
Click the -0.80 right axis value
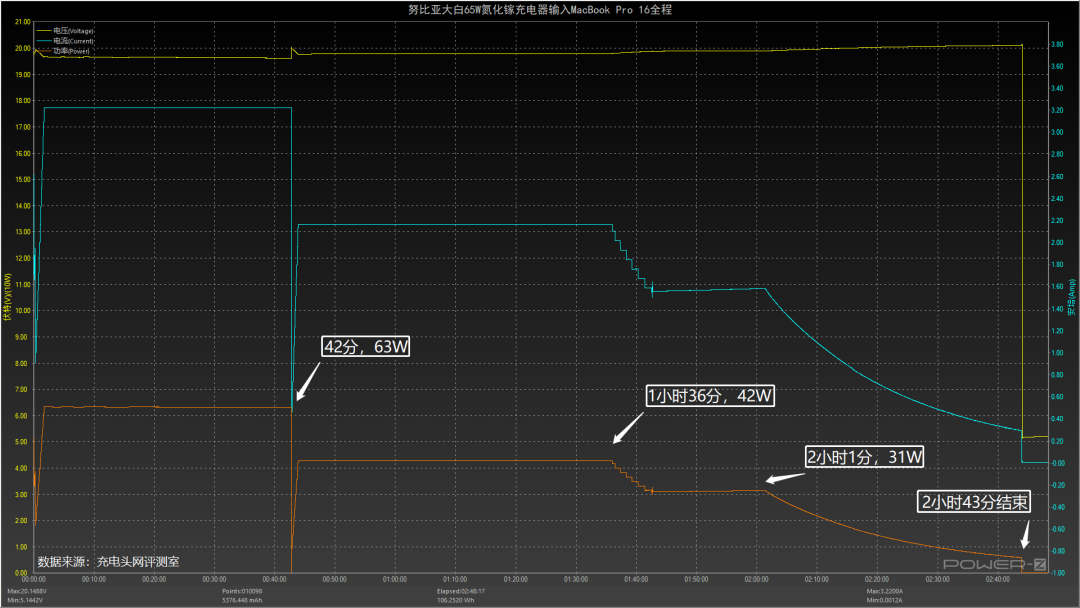tap(1057, 551)
